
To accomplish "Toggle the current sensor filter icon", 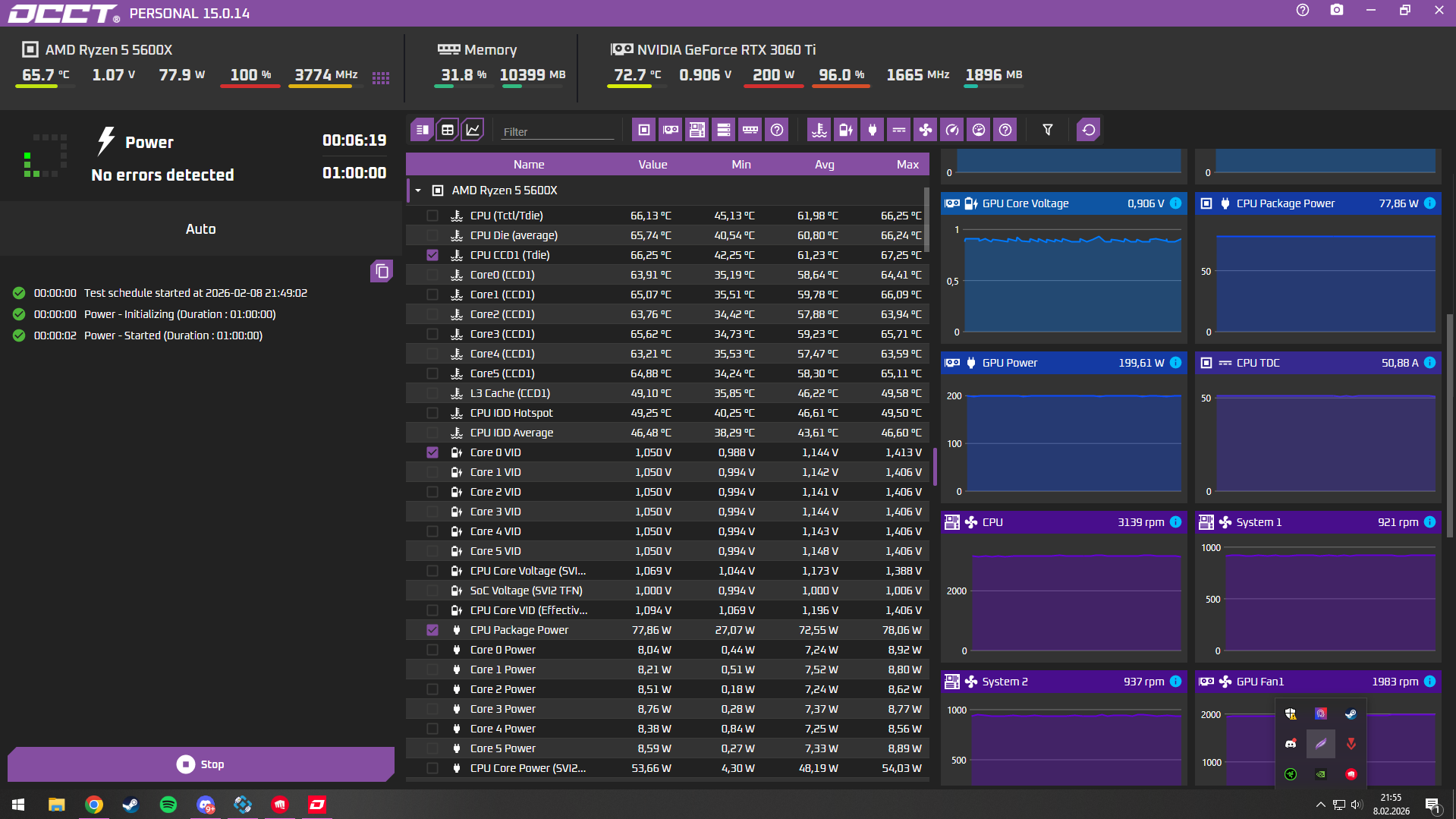I will [x=899, y=130].
